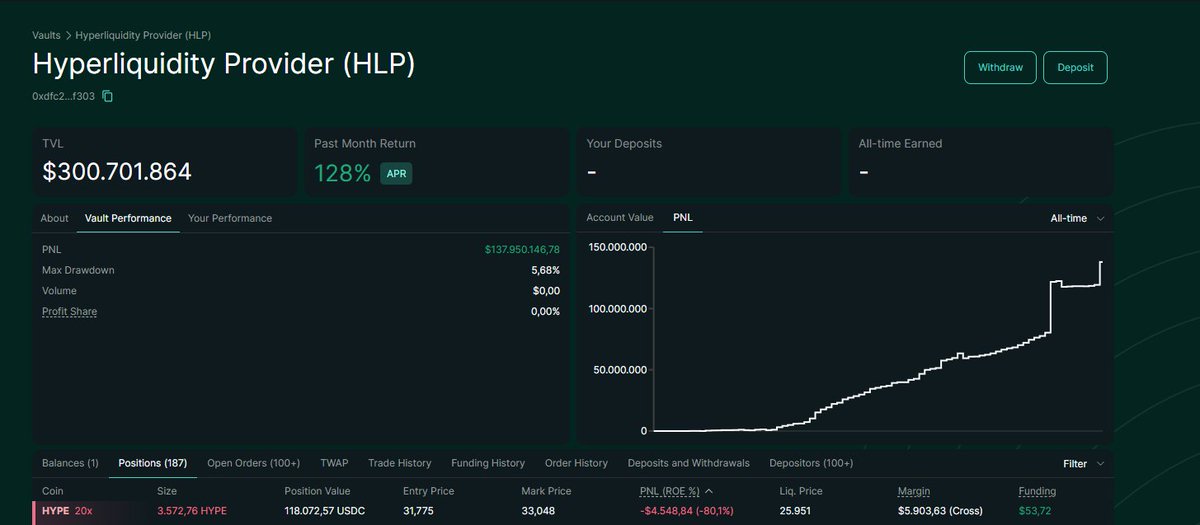Click the 3.572,76 HYPE size value

192,511
